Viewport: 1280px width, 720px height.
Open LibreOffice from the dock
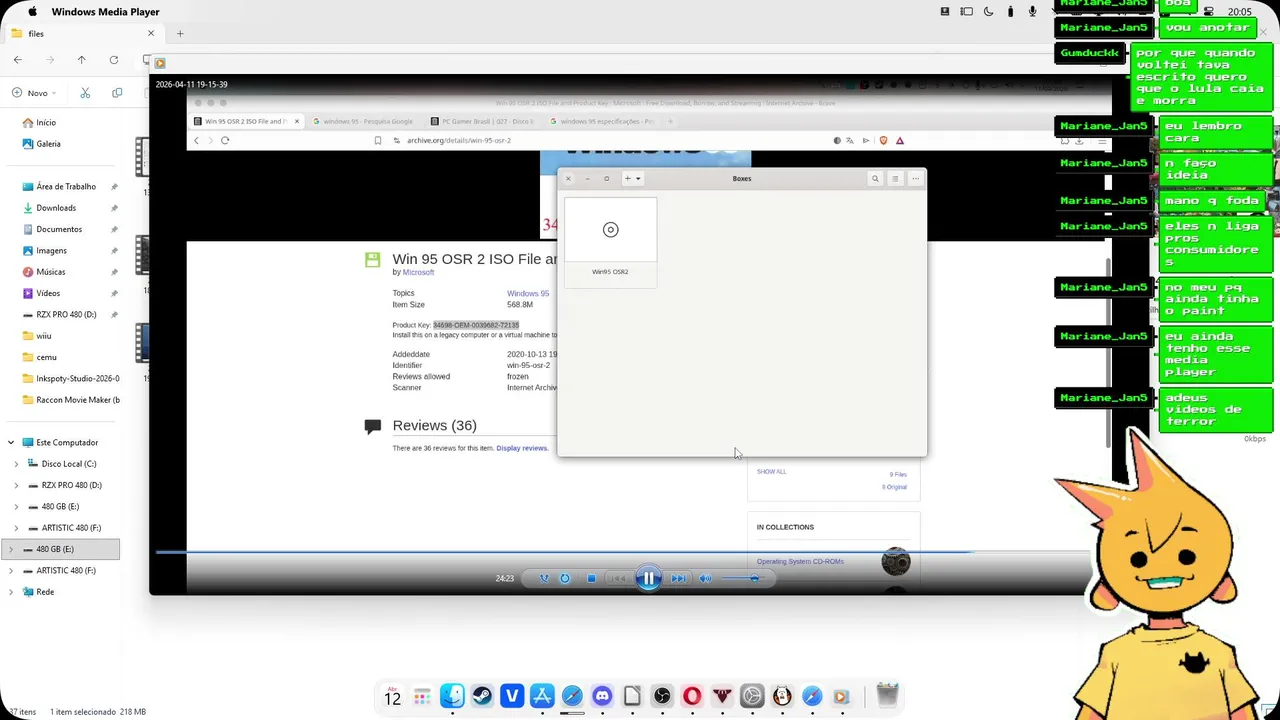pos(632,696)
